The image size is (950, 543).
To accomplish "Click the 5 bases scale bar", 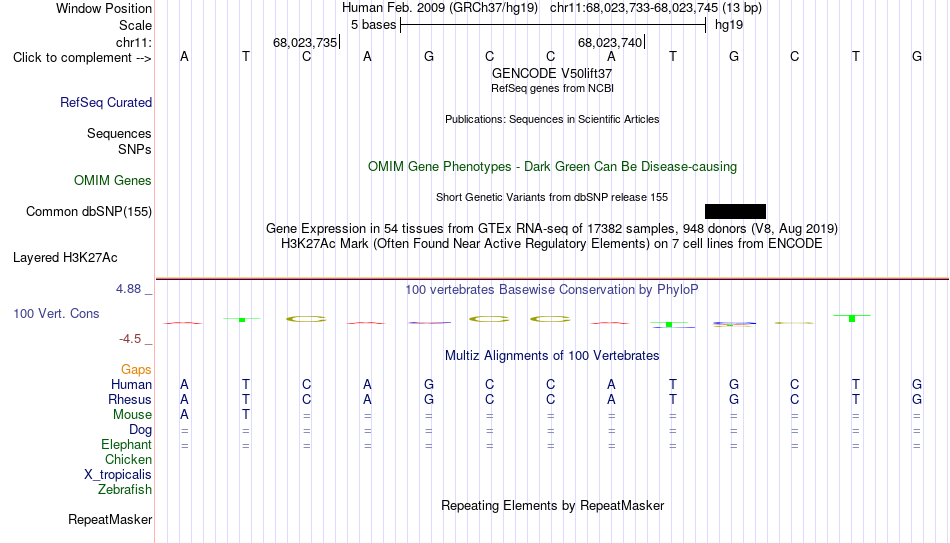I will [553, 25].
